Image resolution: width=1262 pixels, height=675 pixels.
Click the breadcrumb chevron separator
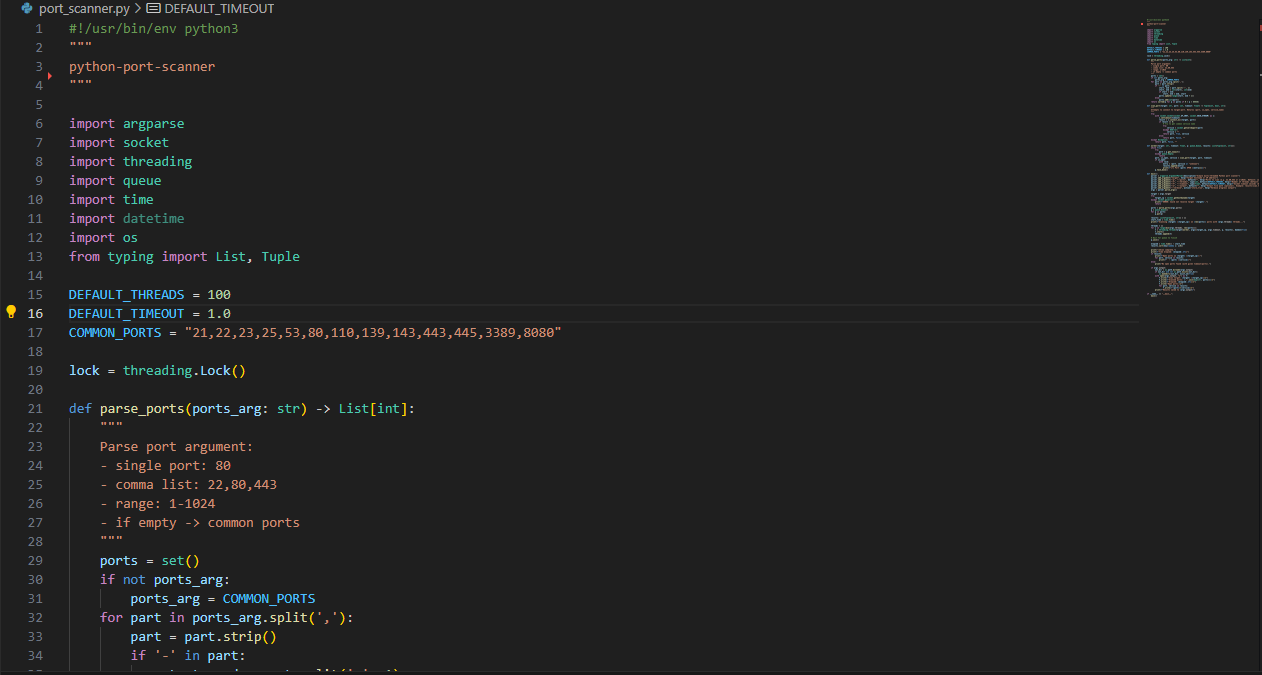click(138, 8)
